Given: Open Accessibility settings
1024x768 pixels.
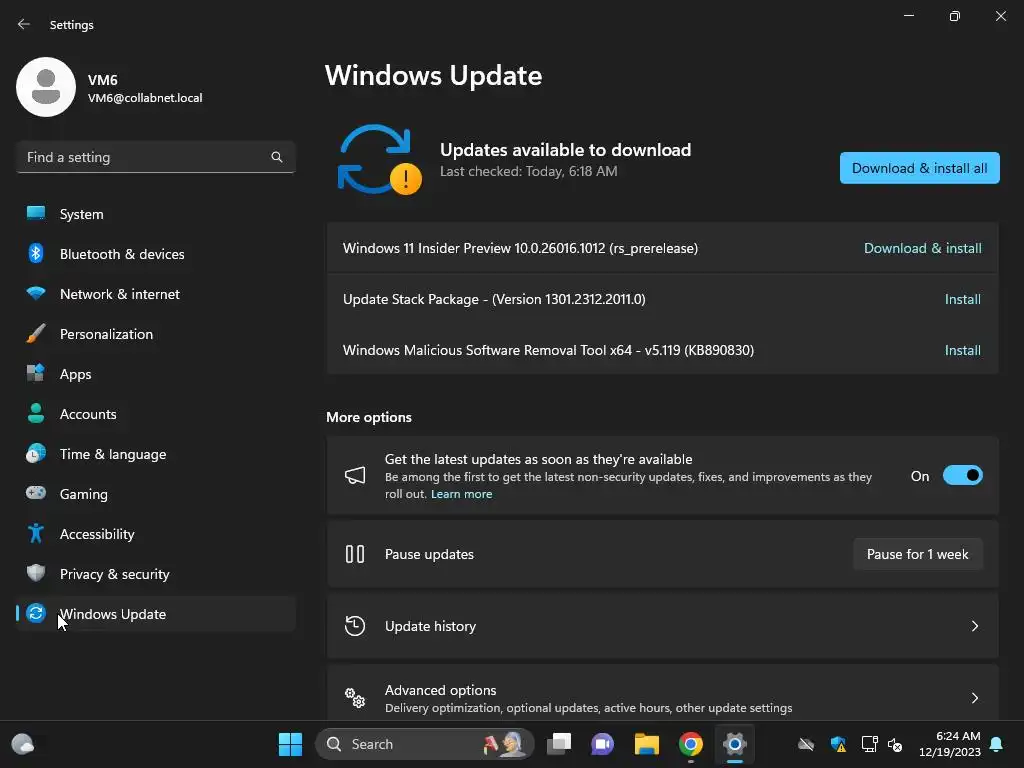Looking at the screenshot, I should pos(156,534).
